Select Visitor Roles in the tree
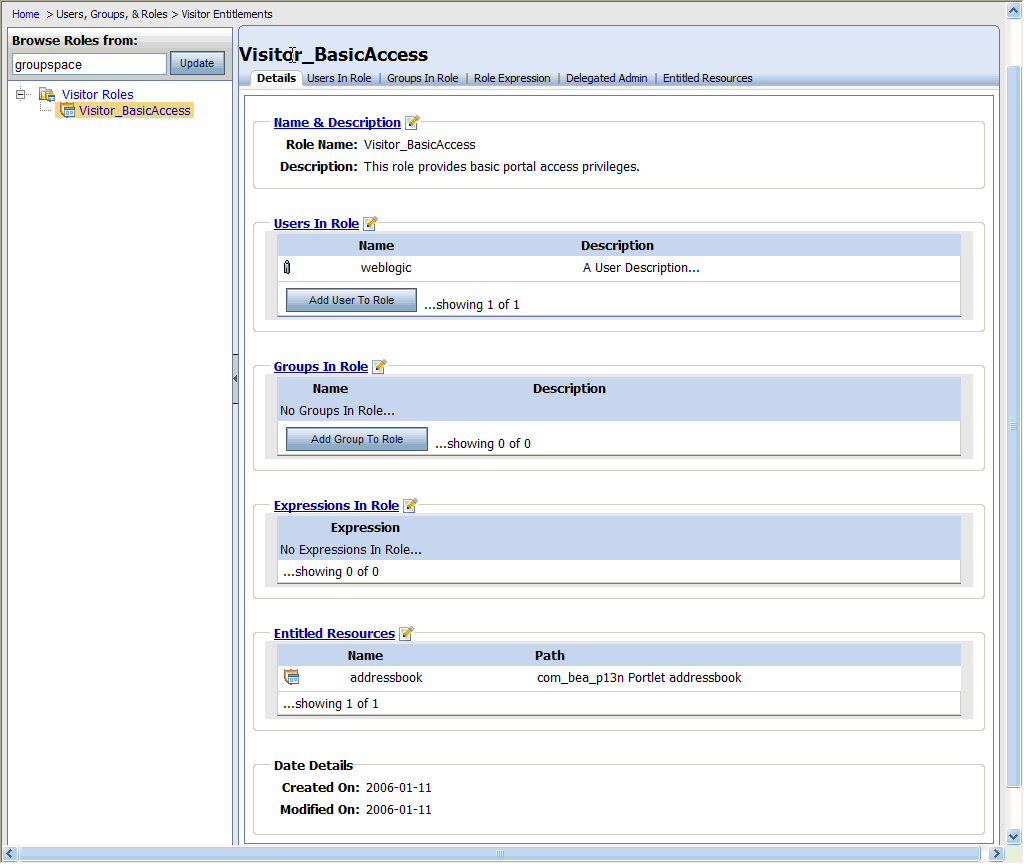Screen dimensions: 1024x864 pyautogui.click(x=97, y=95)
